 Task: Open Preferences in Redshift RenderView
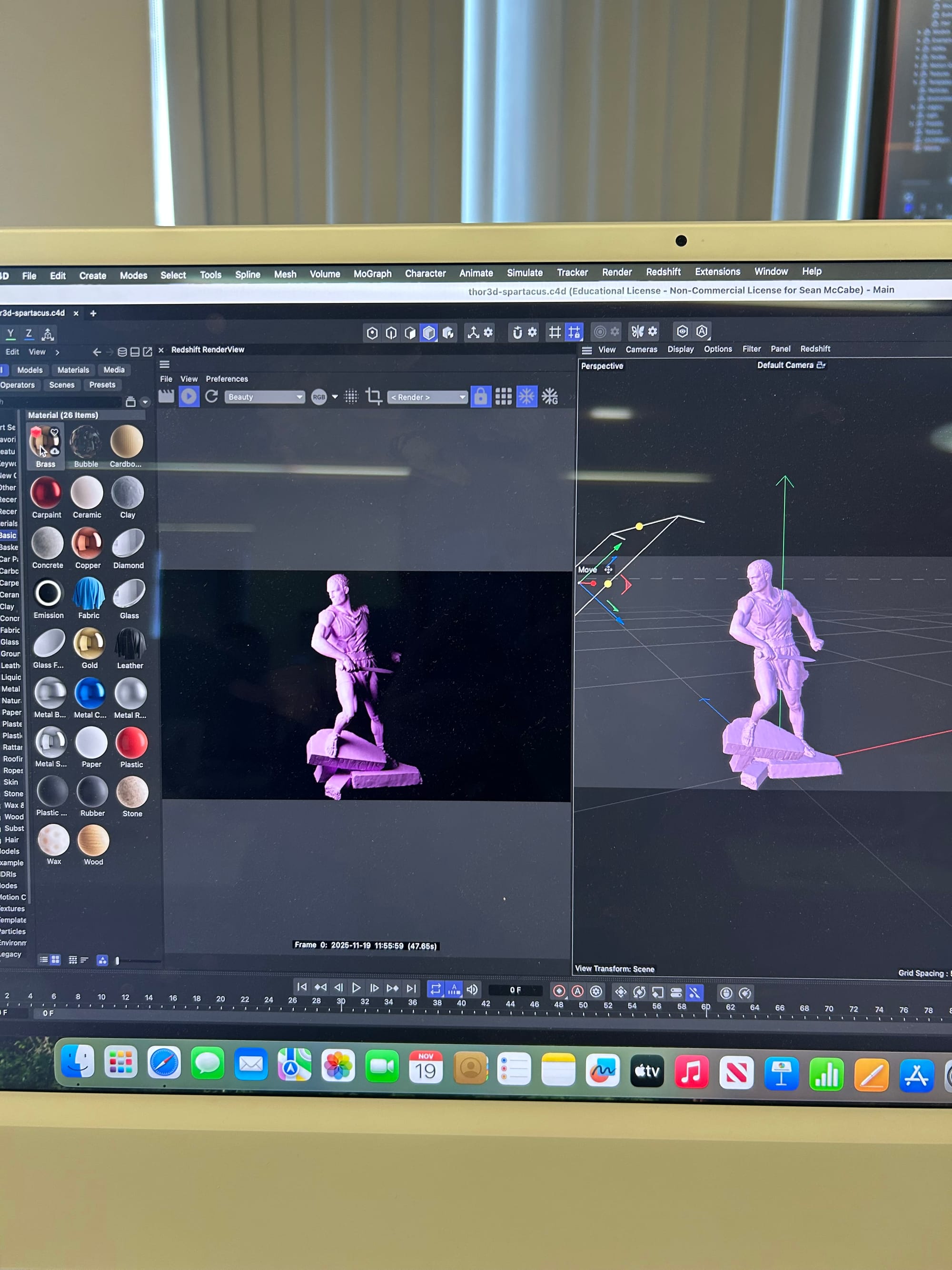coord(227,379)
